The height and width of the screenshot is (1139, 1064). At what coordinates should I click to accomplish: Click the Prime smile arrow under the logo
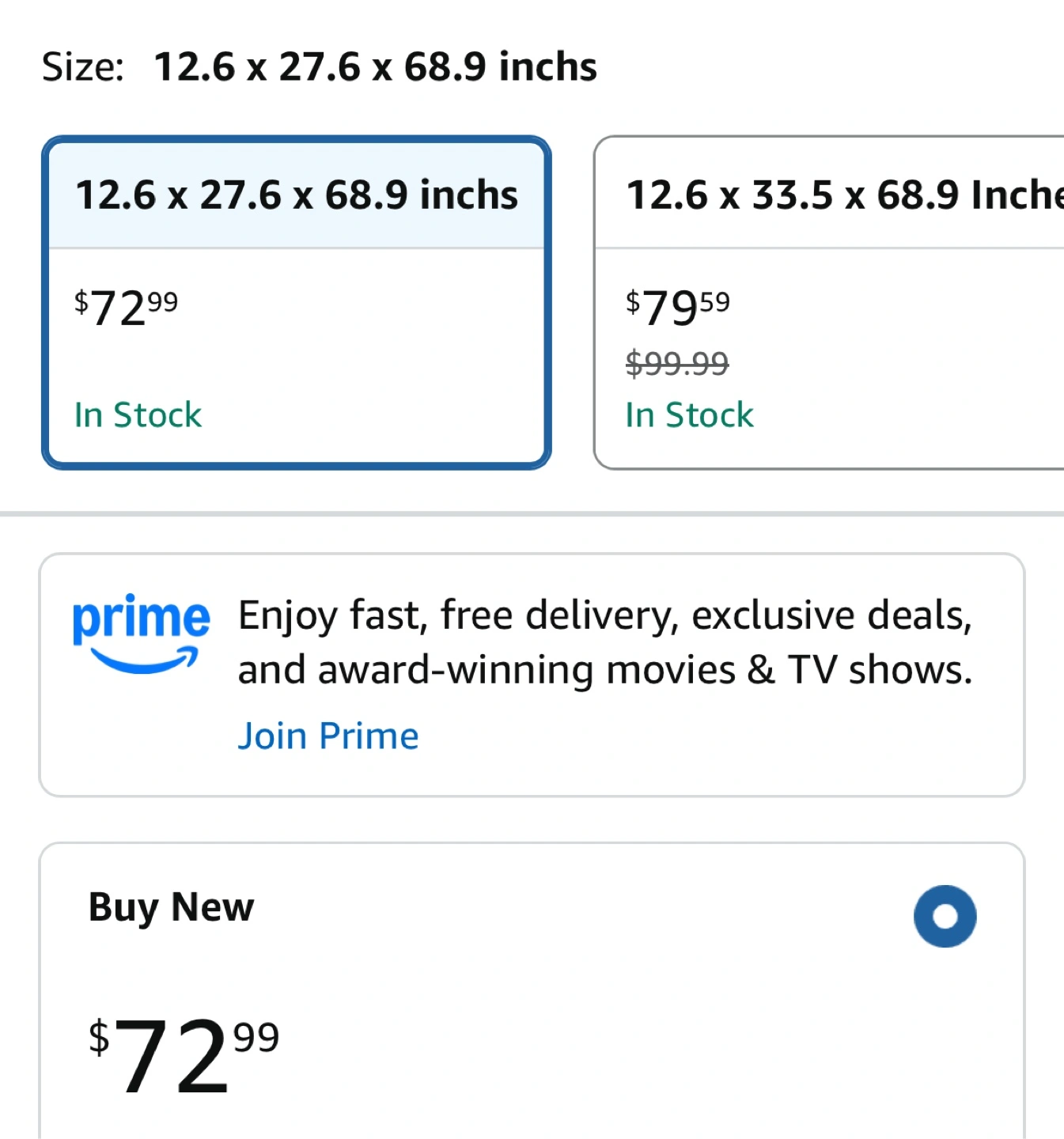144,660
